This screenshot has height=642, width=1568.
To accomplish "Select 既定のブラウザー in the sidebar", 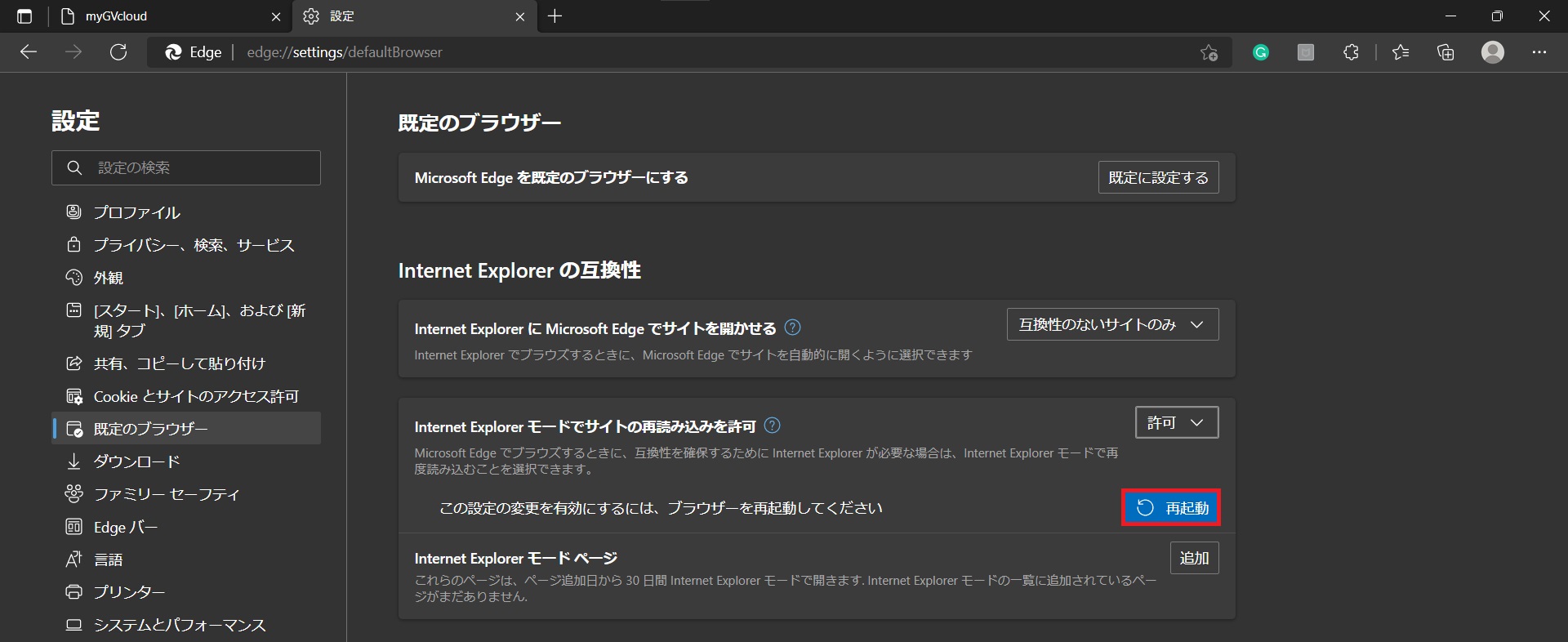I will point(186,429).
